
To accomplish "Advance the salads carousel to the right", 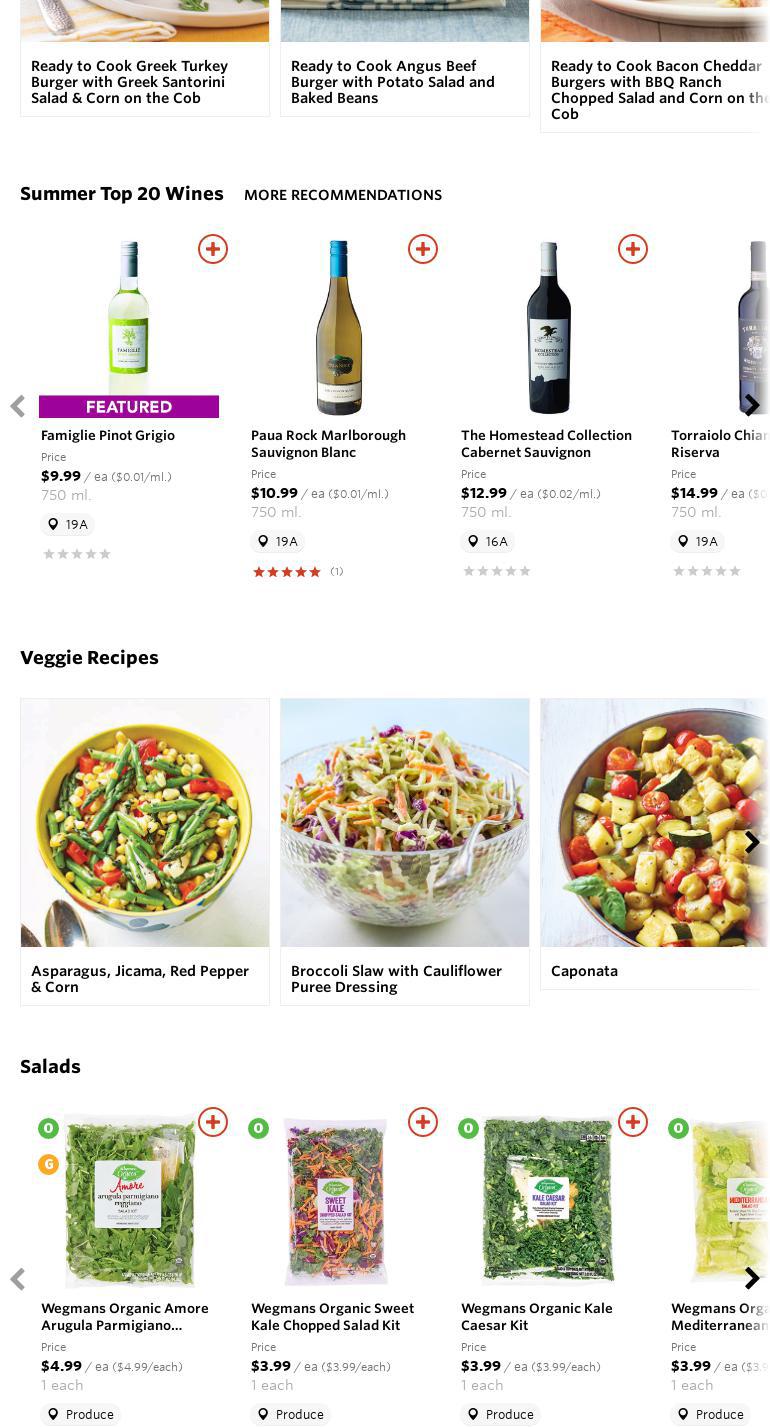I will [x=752, y=1278].
